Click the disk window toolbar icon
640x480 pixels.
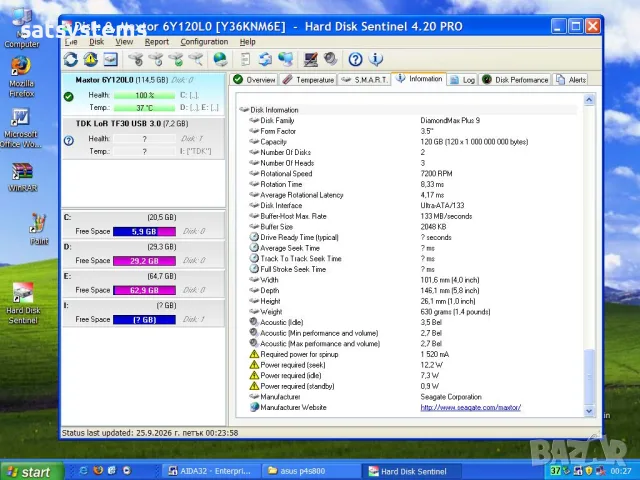[111, 60]
